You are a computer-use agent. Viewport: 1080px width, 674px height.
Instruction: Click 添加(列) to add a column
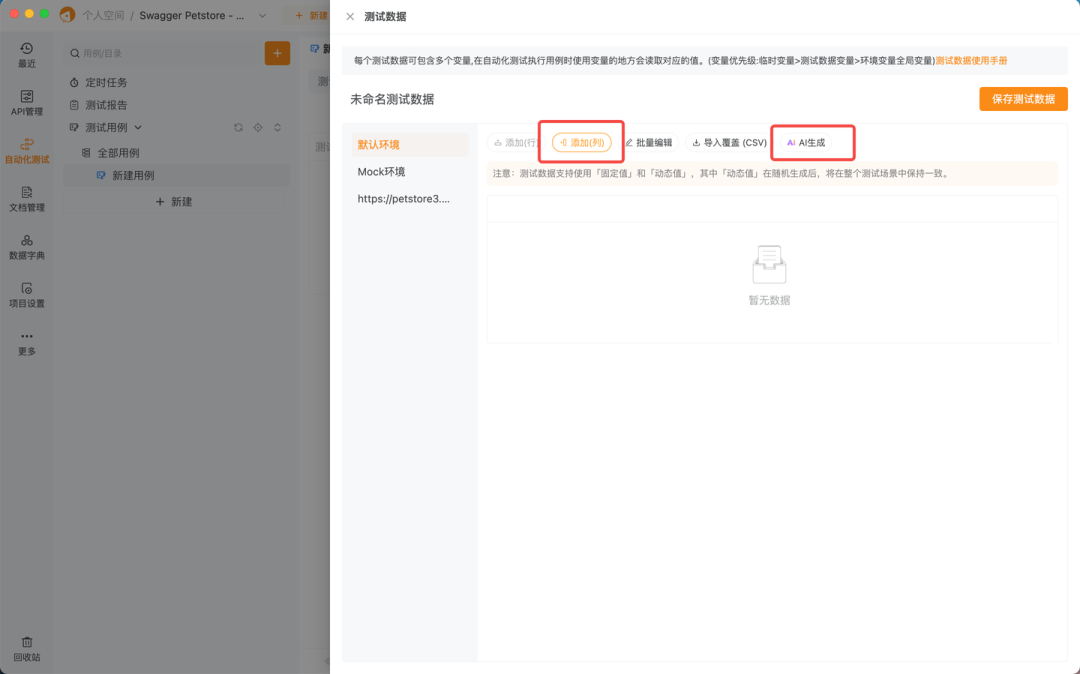tap(581, 142)
